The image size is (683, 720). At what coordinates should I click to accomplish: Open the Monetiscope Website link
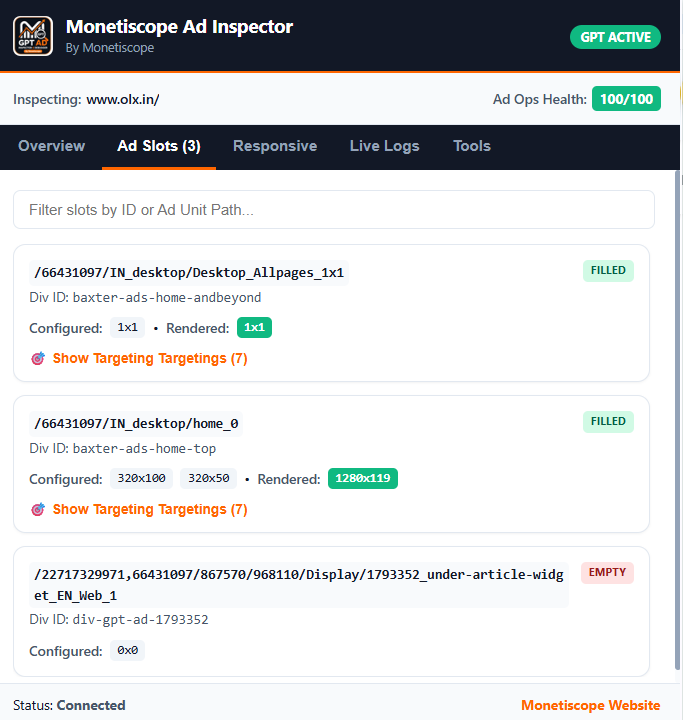point(591,705)
